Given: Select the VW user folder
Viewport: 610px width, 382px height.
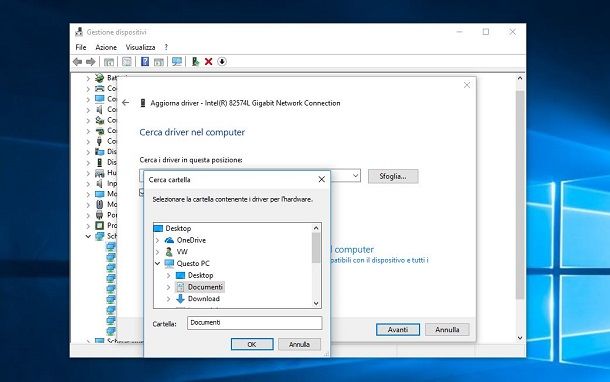Looking at the screenshot, I should (177, 252).
